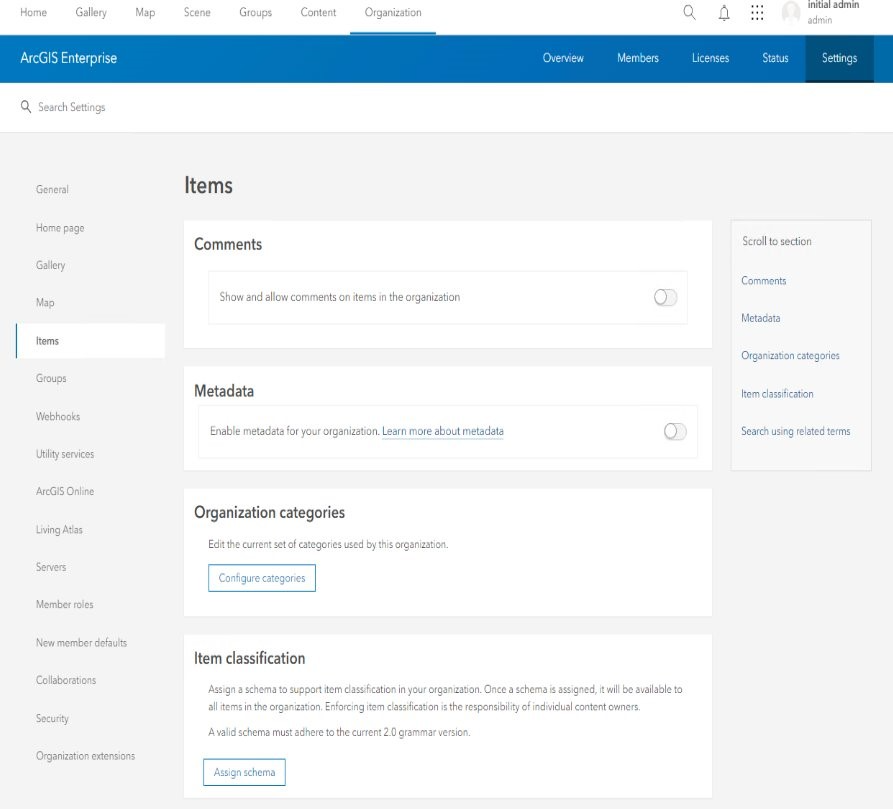The width and height of the screenshot is (893, 809).
Task: Open the Licenses tab
Action: click(x=710, y=58)
